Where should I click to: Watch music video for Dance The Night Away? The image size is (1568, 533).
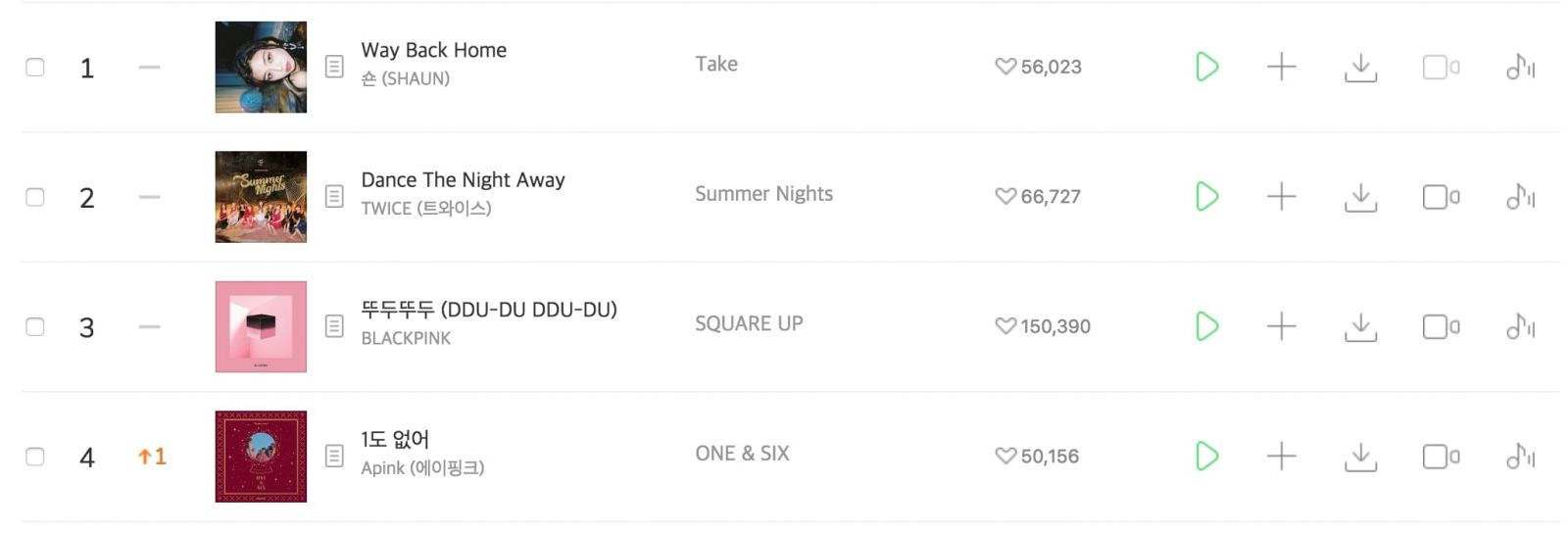click(1440, 197)
